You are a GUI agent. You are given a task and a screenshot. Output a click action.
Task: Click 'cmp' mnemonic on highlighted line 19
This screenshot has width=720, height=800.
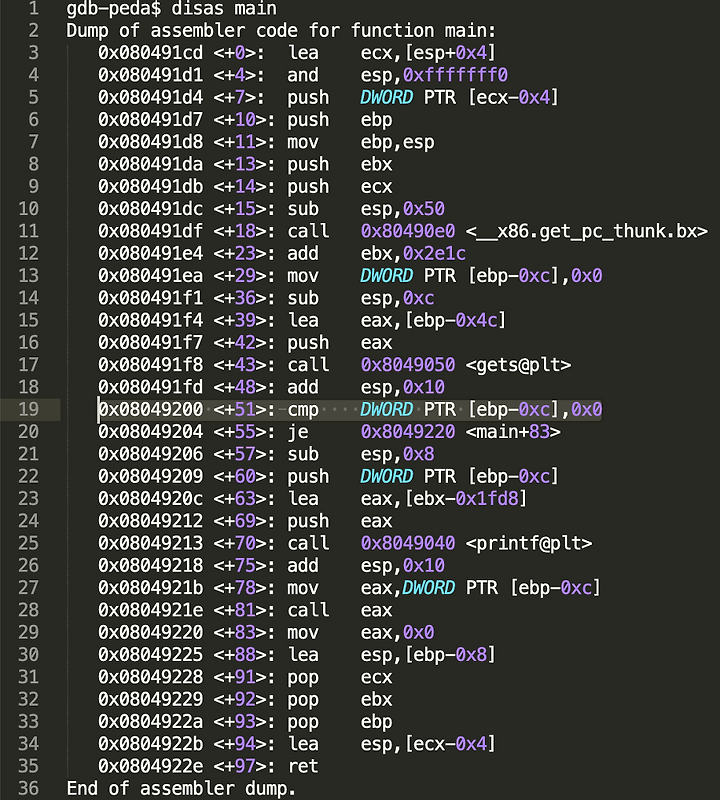[x=303, y=410]
